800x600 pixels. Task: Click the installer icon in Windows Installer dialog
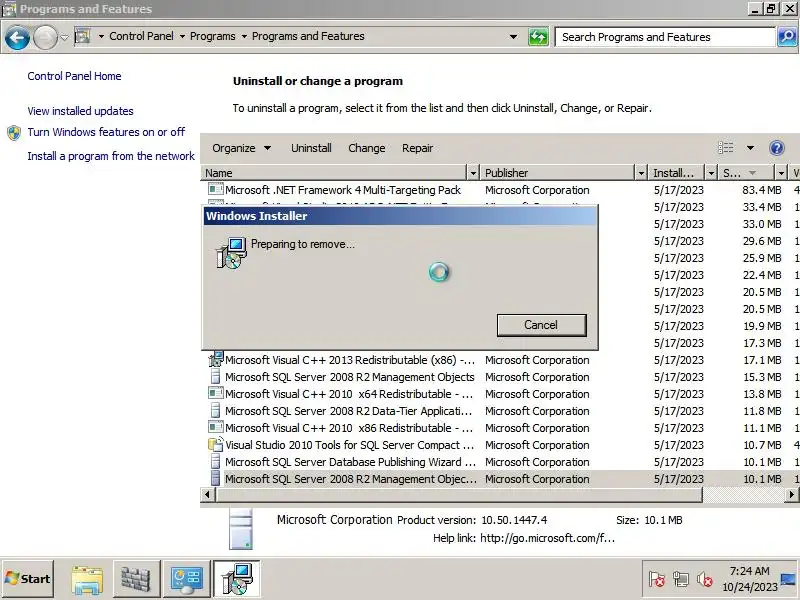point(231,253)
